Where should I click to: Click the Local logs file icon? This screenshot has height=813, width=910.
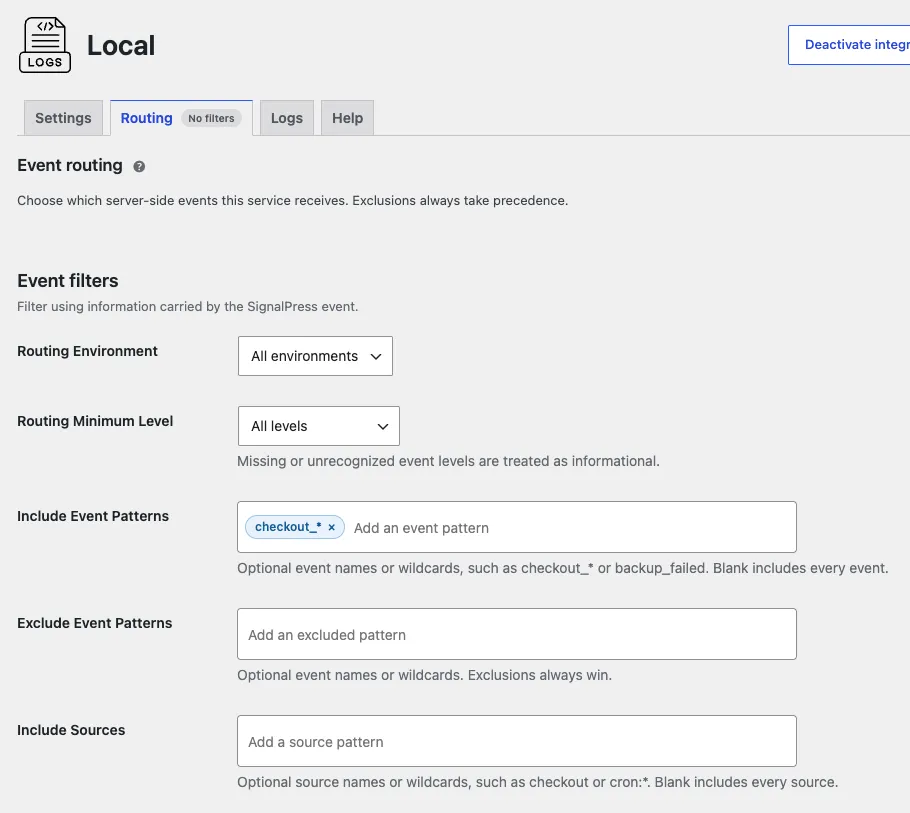click(x=45, y=45)
